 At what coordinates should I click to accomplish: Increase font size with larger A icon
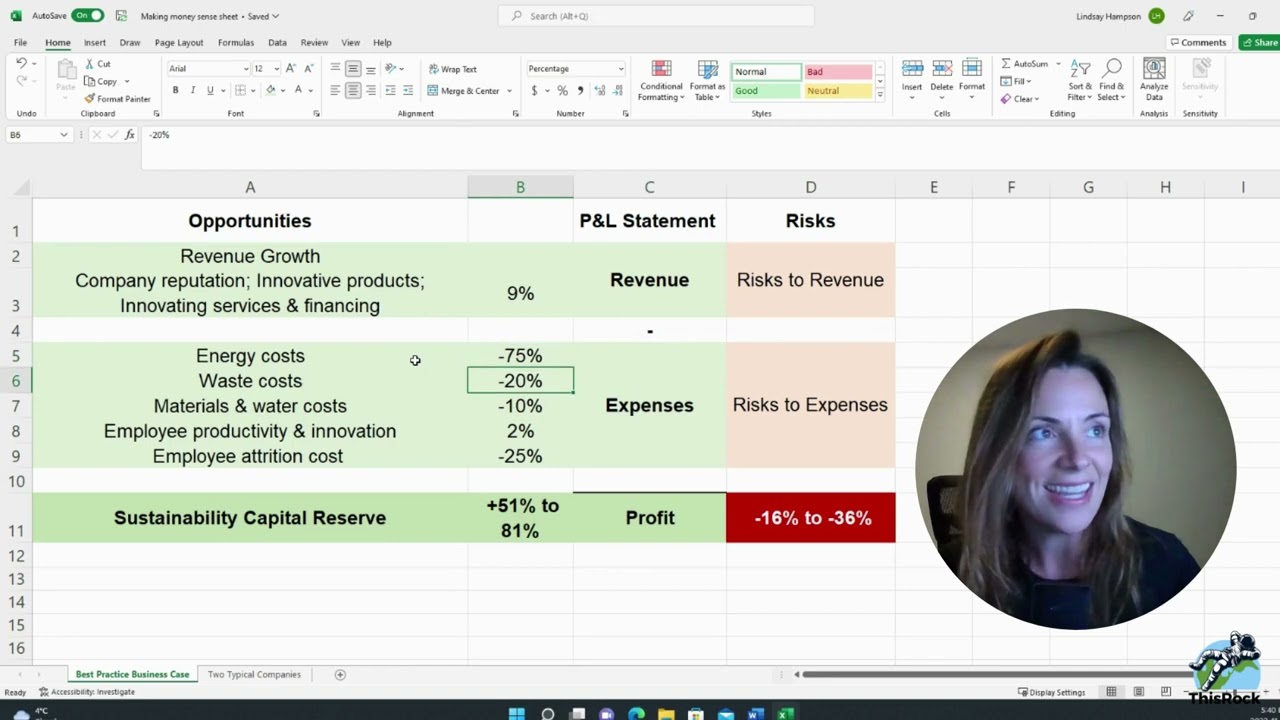(x=291, y=69)
